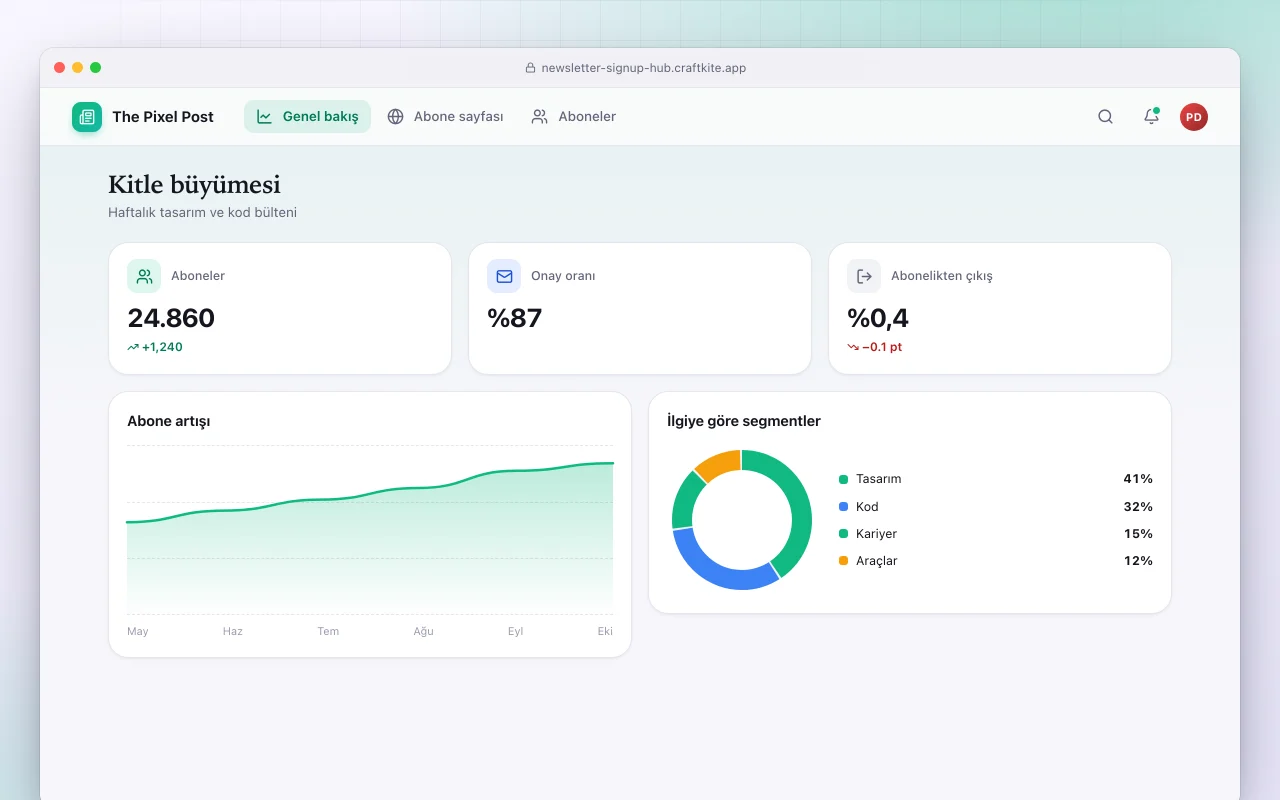The image size is (1280, 800).
Task: Click the Eki axis label
Action: tap(605, 631)
